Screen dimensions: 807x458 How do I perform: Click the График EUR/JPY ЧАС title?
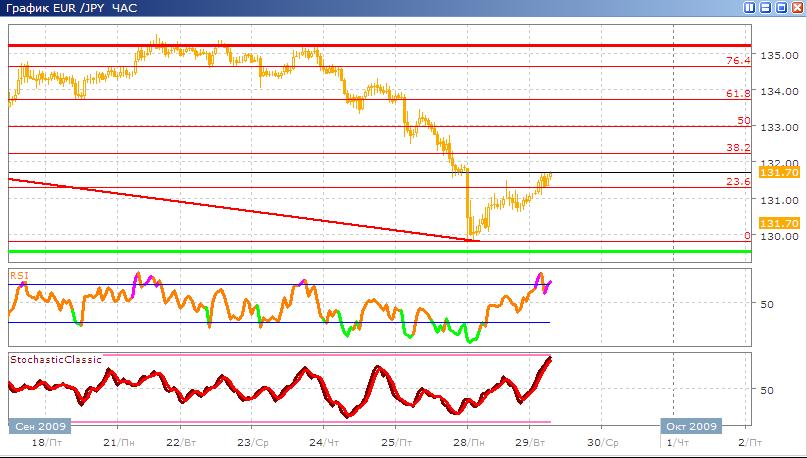point(60,8)
